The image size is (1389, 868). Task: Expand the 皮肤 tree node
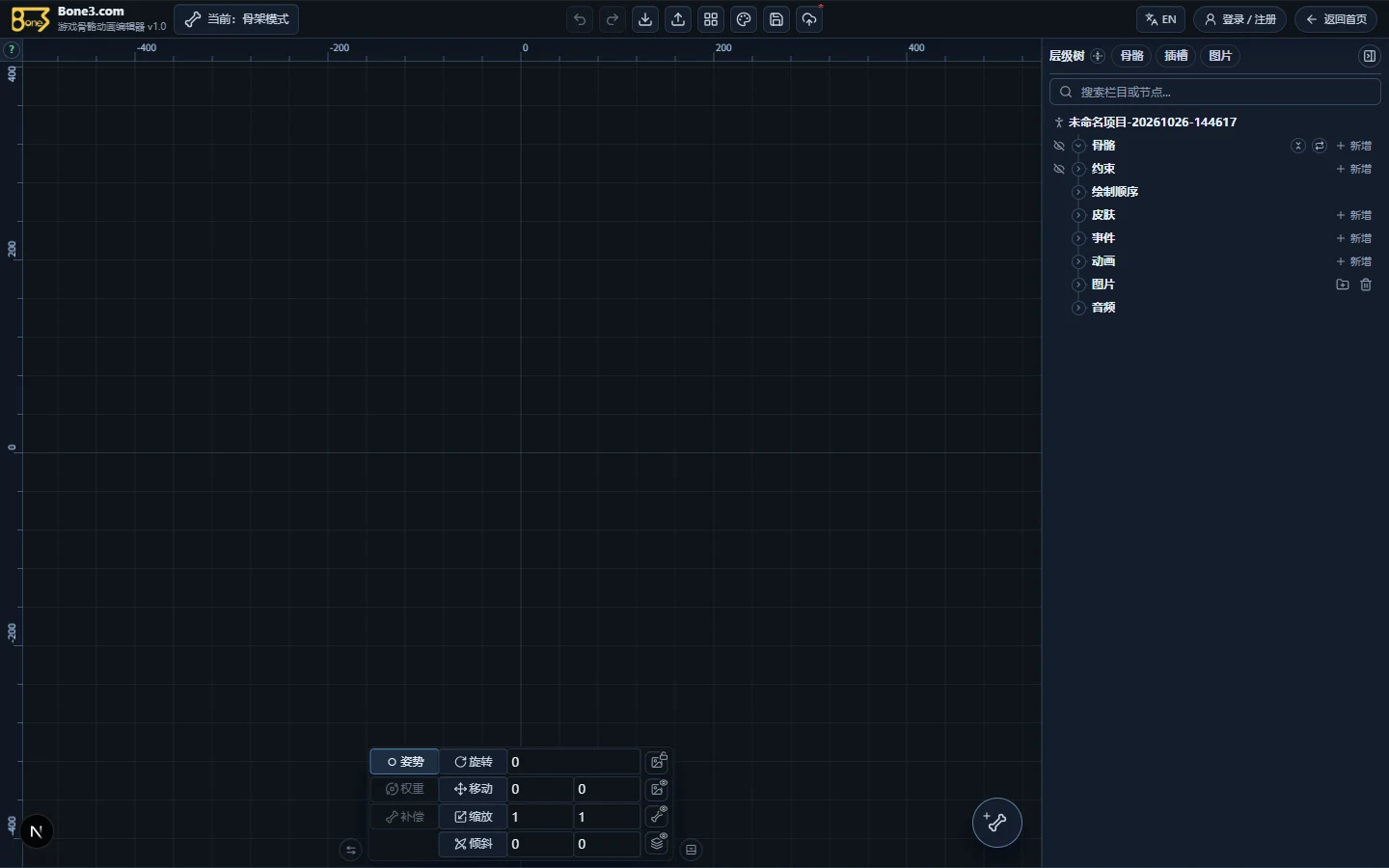(1078, 215)
